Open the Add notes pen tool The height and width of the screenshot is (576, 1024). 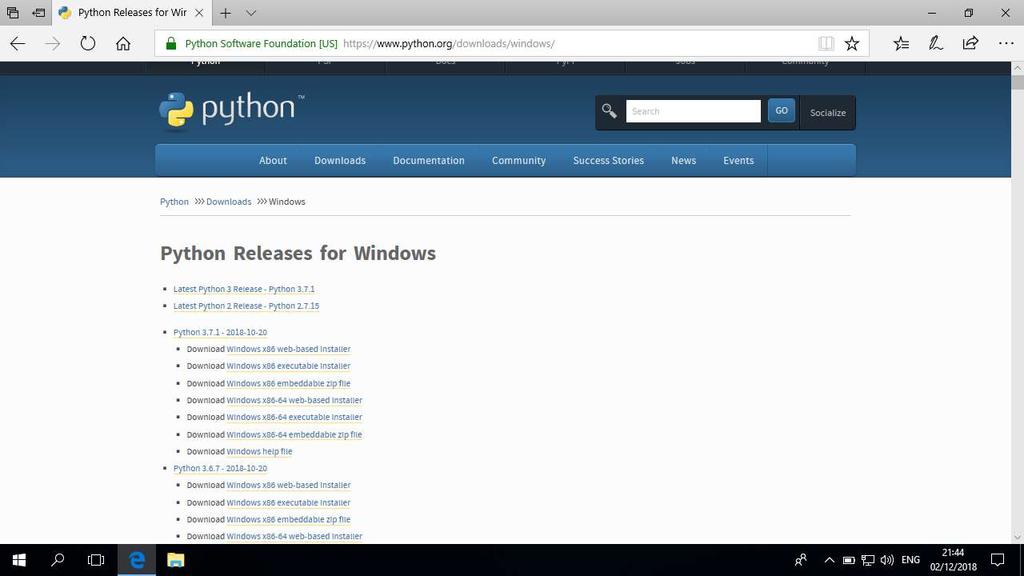(936, 44)
